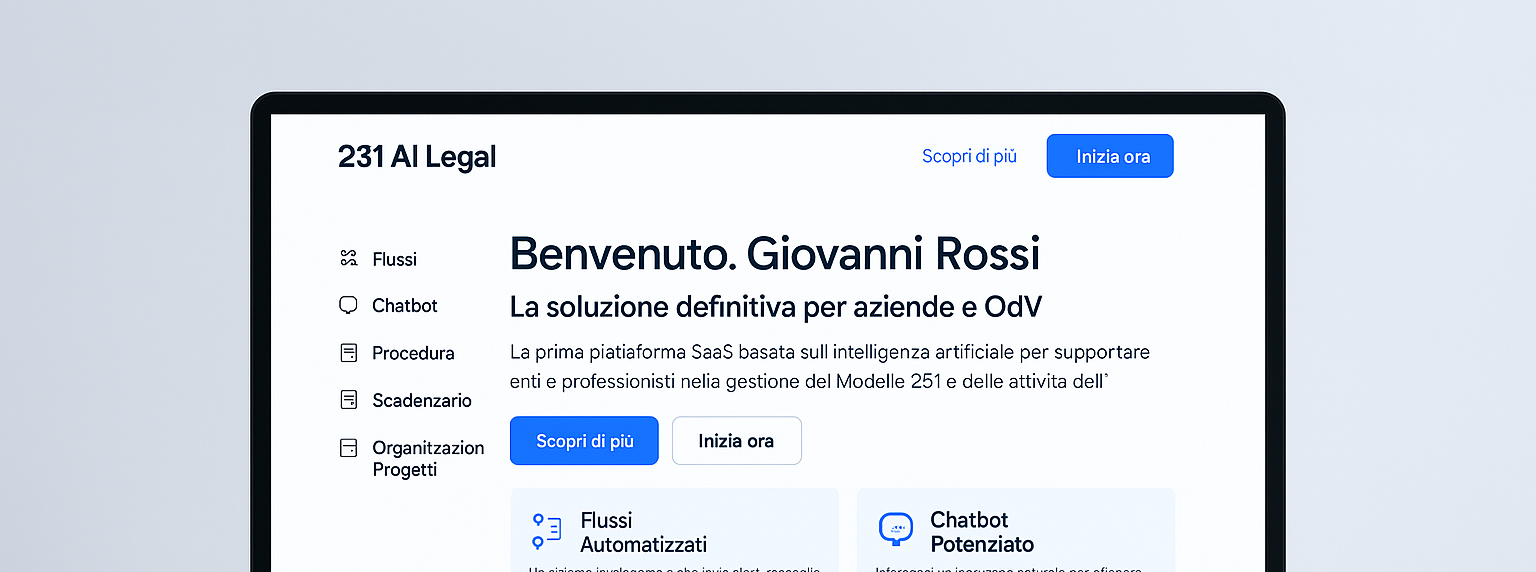Open the Flussi Automatizzati card title
This screenshot has height=572, width=1536.
click(x=643, y=532)
